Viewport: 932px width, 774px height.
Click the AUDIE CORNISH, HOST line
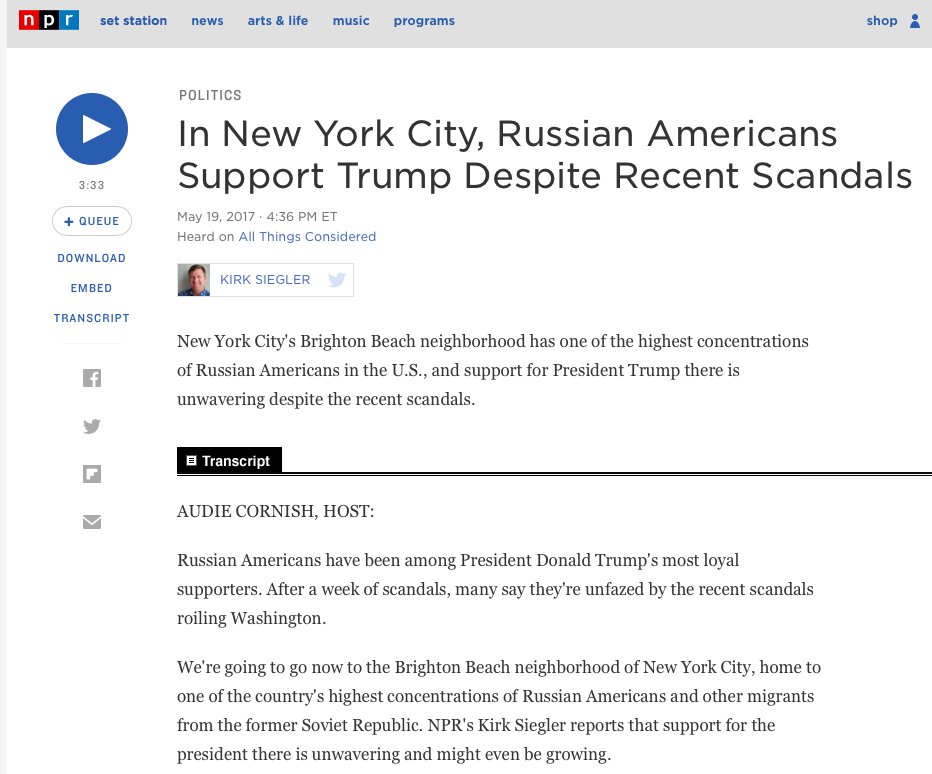[275, 511]
